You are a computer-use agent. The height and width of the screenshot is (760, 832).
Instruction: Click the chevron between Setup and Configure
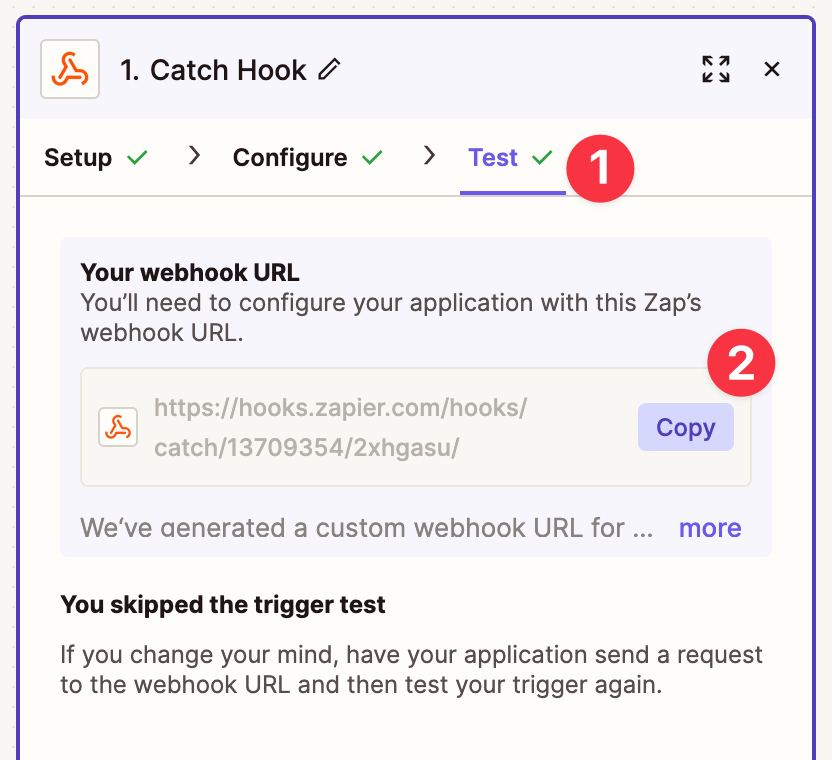[x=195, y=156]
